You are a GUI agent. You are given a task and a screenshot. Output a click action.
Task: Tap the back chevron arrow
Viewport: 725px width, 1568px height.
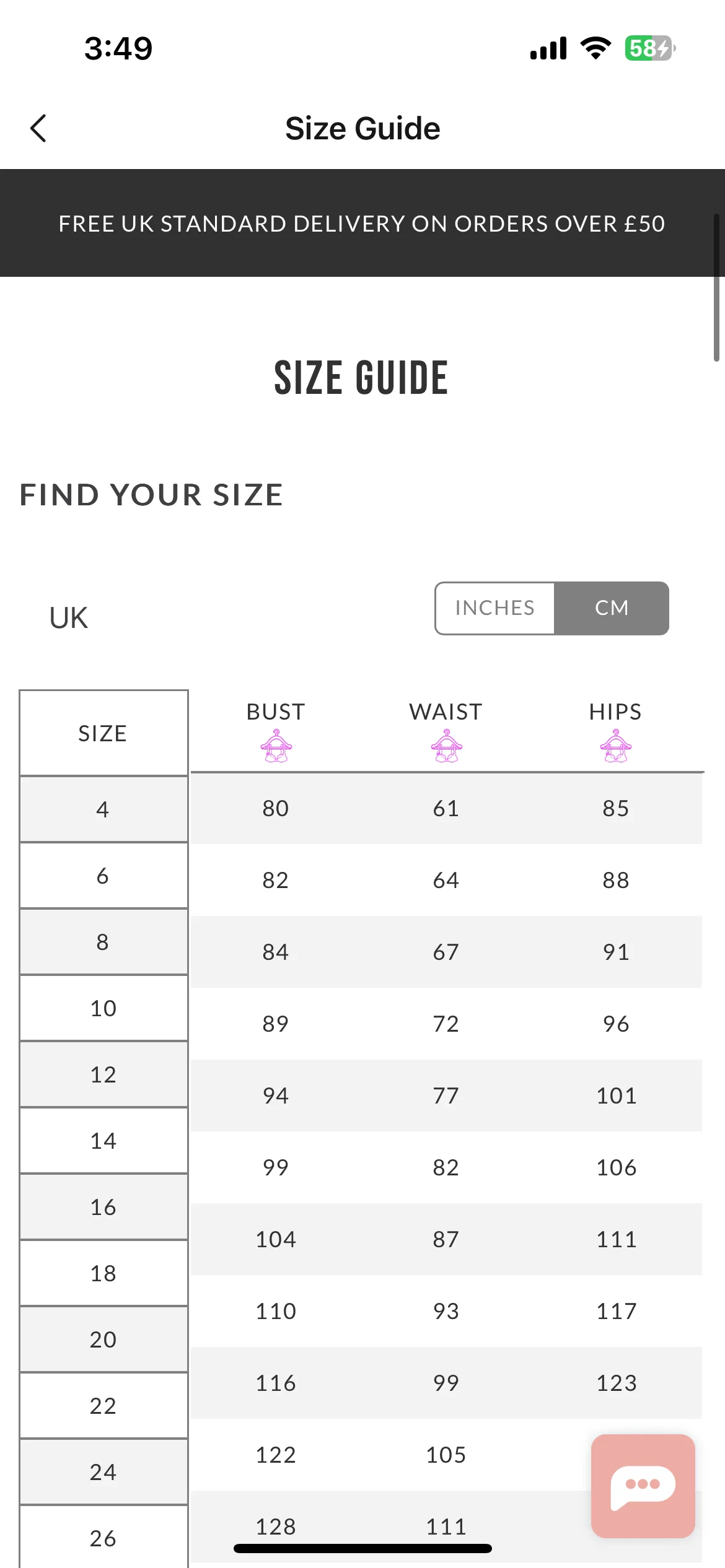tap(38, 128)
